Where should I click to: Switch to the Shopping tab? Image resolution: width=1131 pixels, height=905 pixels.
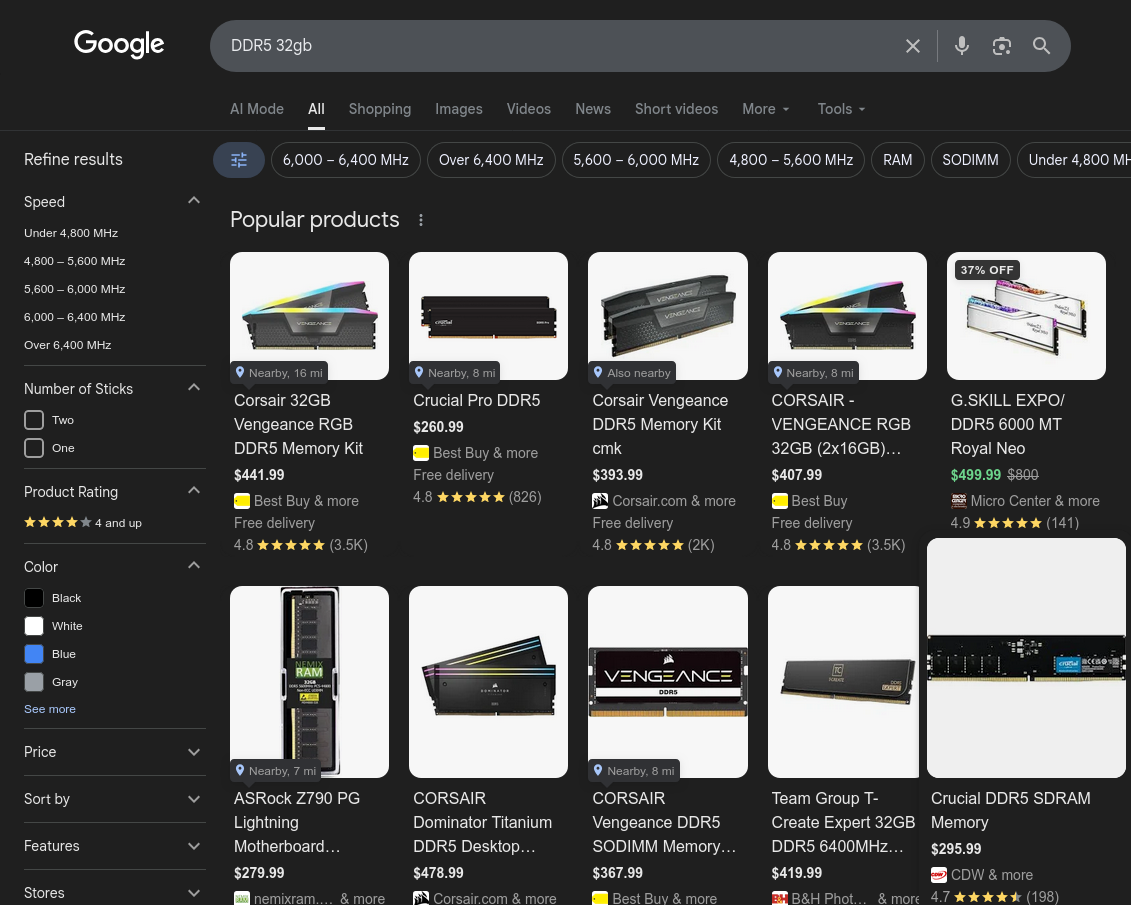click(380, 109)
